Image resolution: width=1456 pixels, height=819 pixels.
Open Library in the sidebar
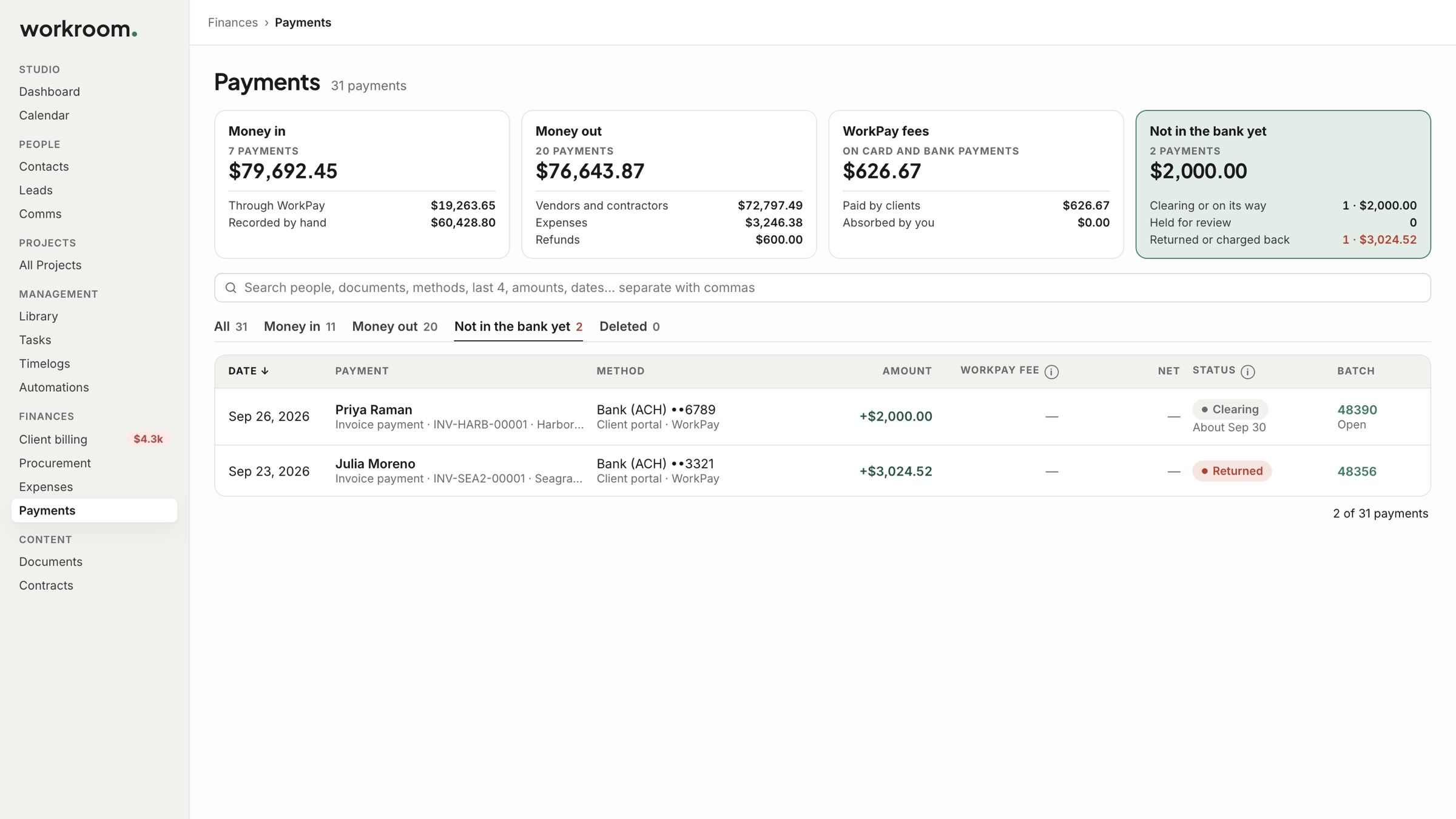pyautogui.click(x=38, y=316)
